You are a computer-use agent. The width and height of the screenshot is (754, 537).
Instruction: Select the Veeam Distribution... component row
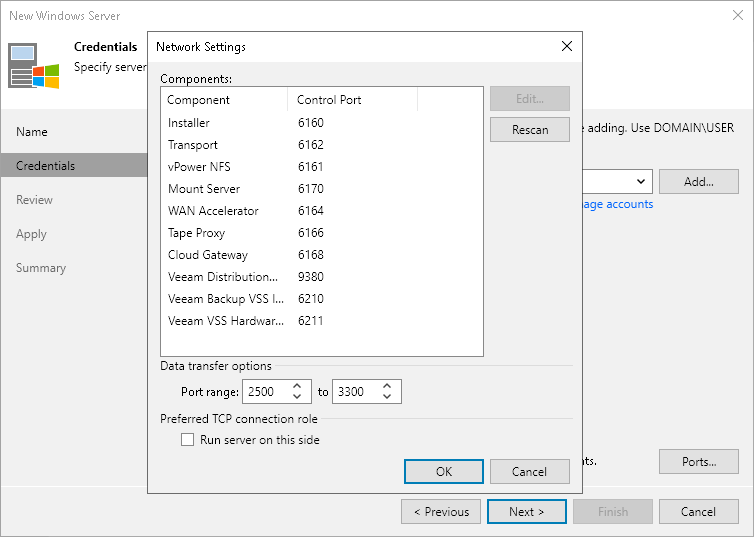pyautogui.click(x=322, y=277)
